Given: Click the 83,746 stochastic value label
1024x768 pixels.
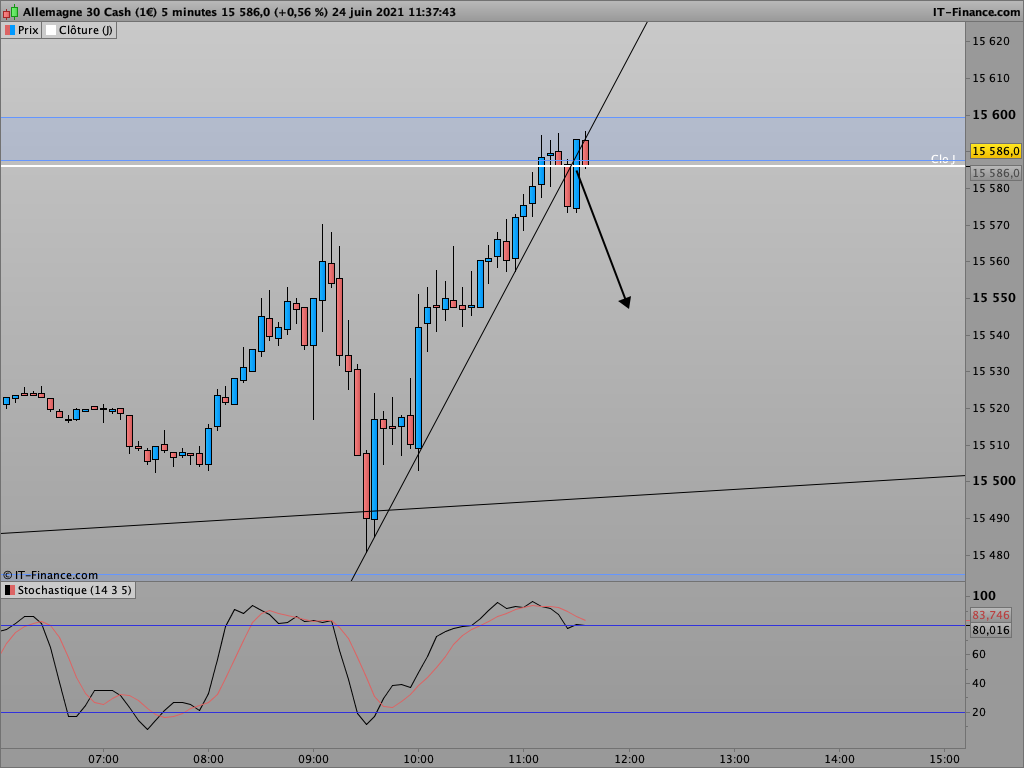Looking at the screenshot, I should pyautogui.click(x=991, y=615).
